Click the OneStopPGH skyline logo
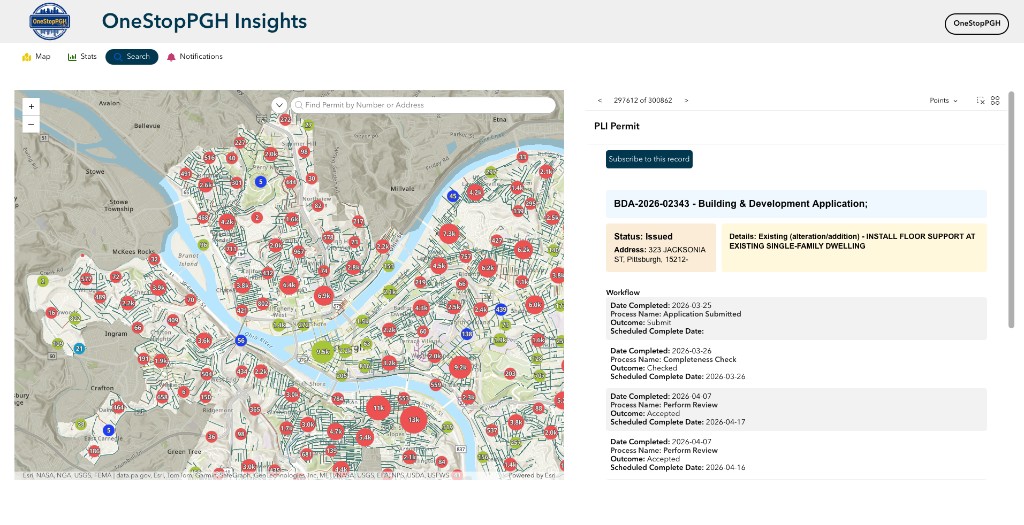Image resolution: width=1024 pixels, height=525 pixels. [x=50, y=22]
